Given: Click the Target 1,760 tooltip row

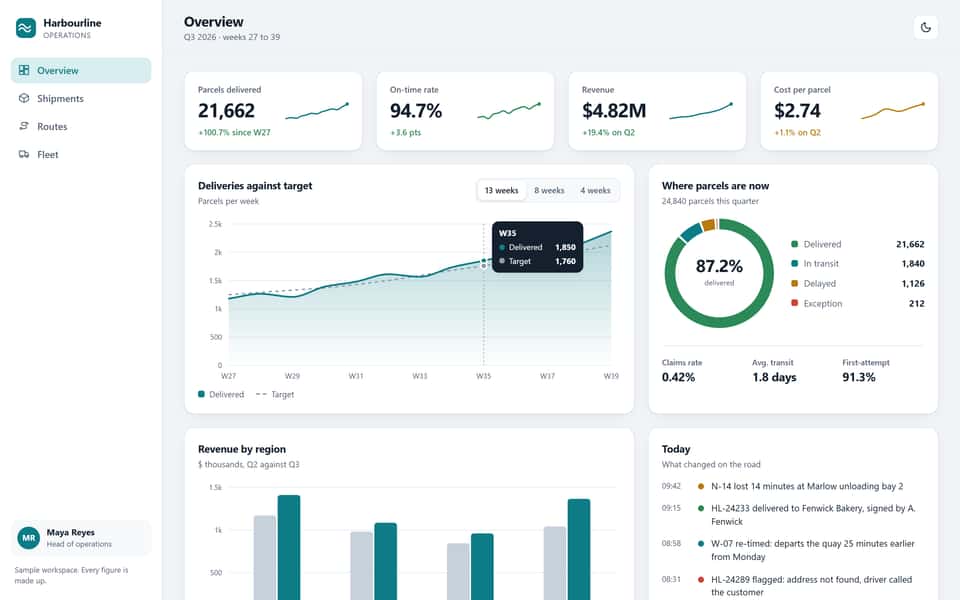Looking at the screenshot, I should pyautogui.click(x=537, y=261).
